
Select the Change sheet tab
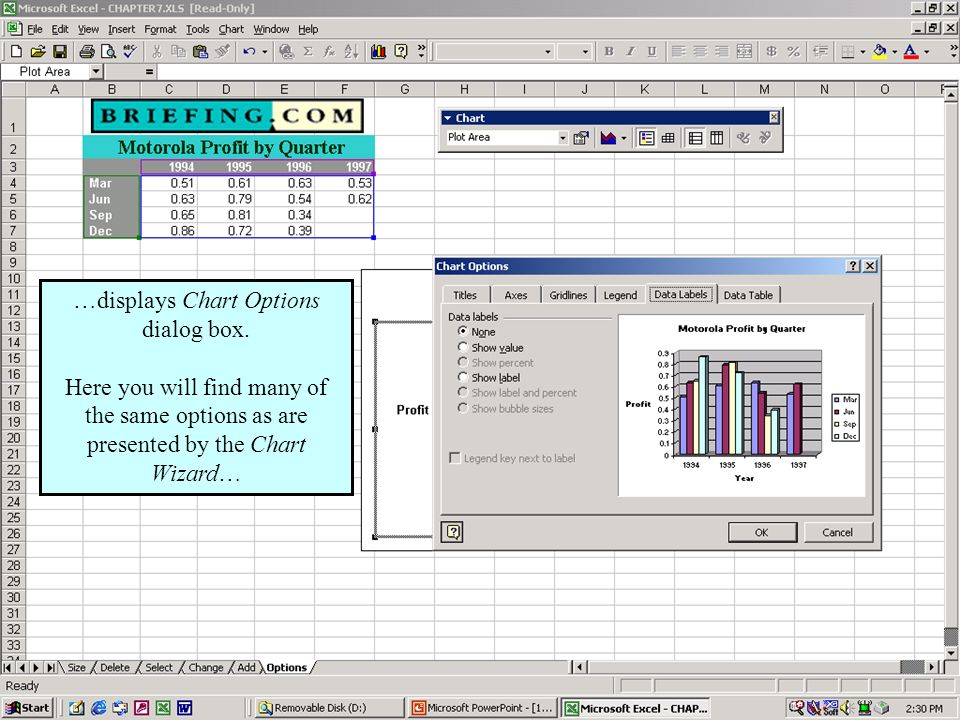tap(206, 667)
